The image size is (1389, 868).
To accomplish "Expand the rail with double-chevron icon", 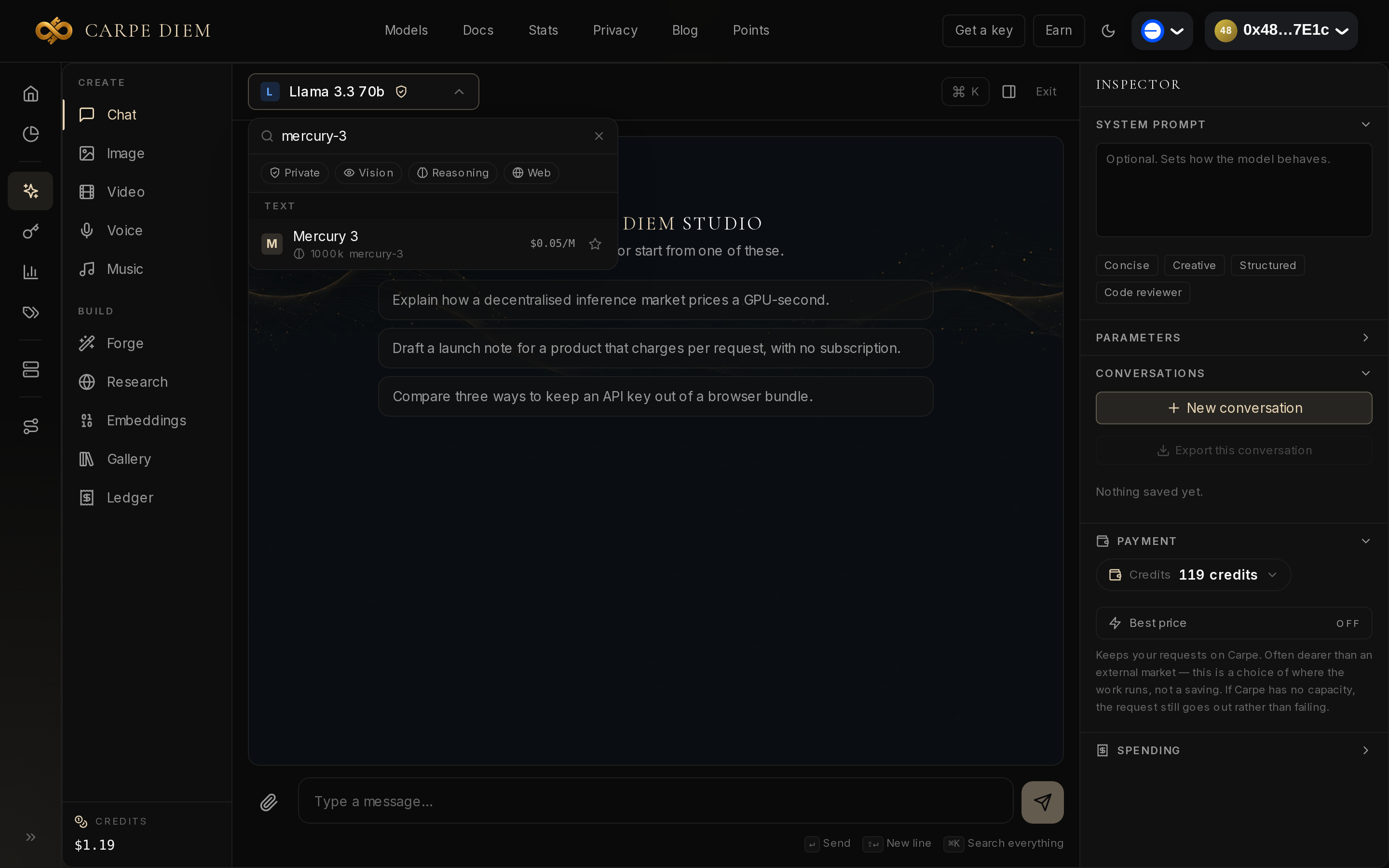I will (x=30, y=837).
